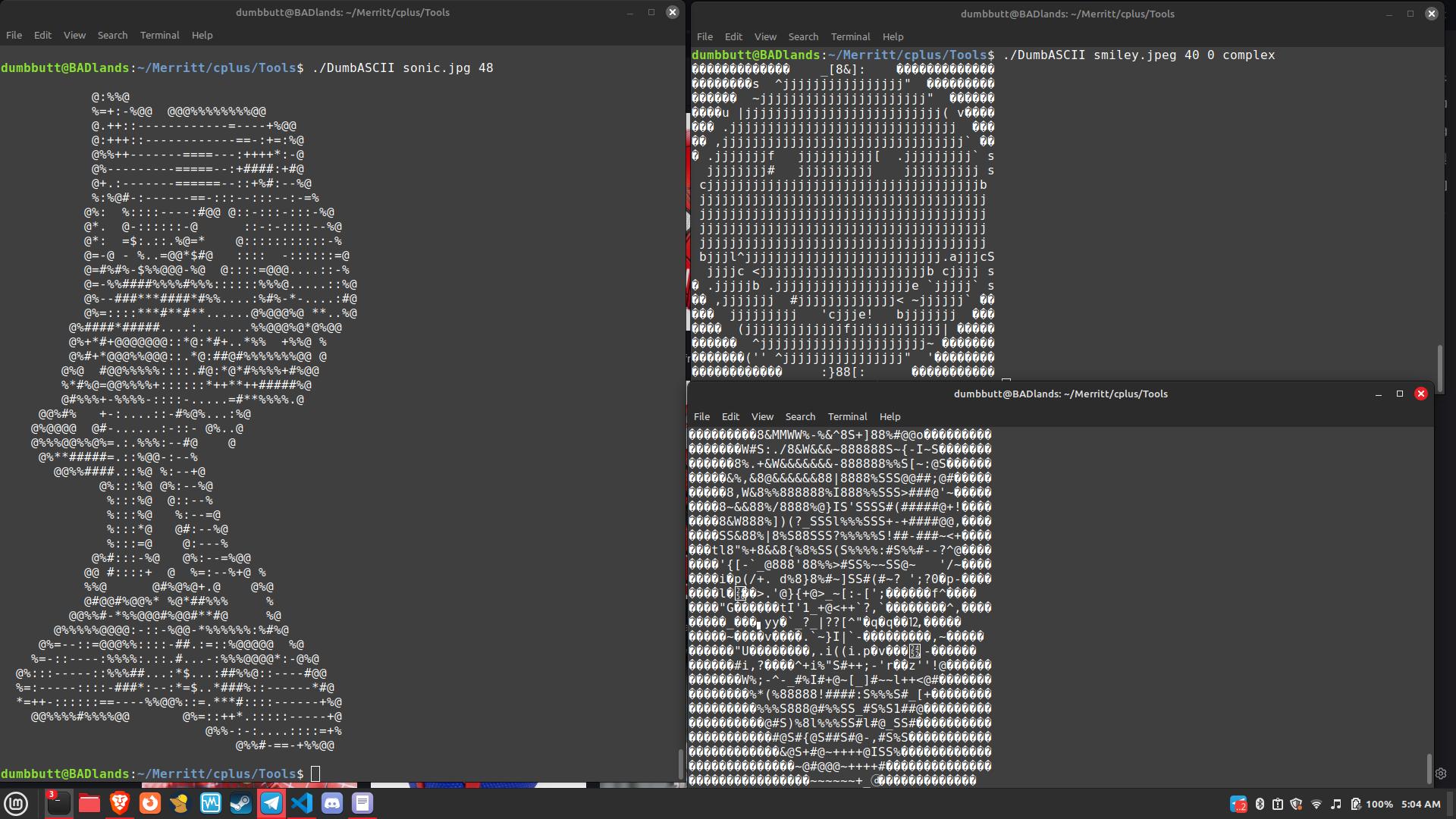Image resolution: width=1456 pixels, height=819 pixels.
Task: Open the text editor taskbar icon
Action: (x=362, y=803)
